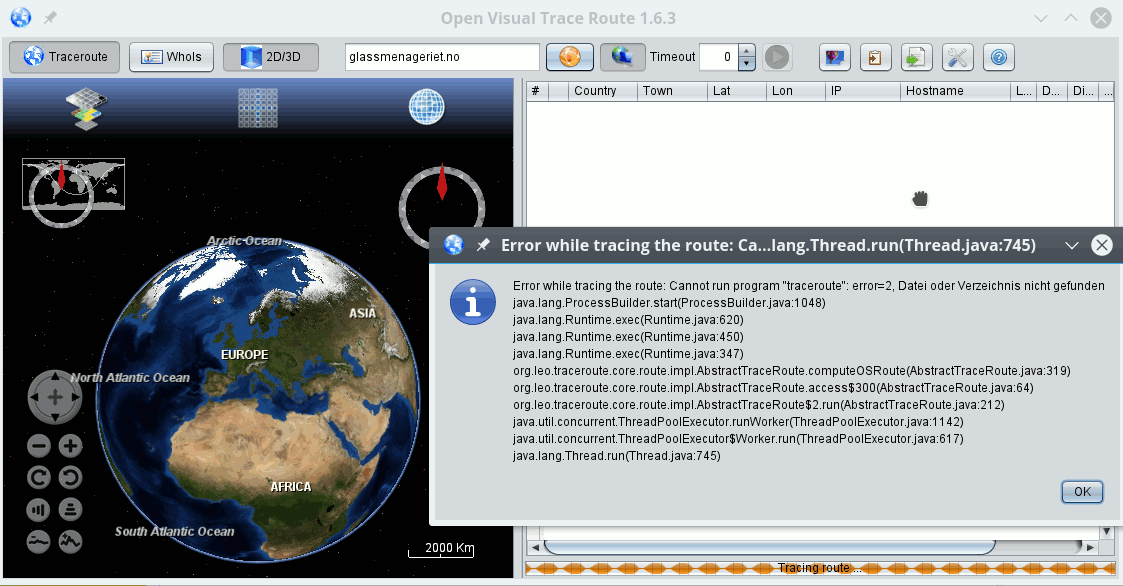Open the error dialog's window dropdown chevron
The height and width of the screenshot is (586, 1123).
tap(1071, 246)
